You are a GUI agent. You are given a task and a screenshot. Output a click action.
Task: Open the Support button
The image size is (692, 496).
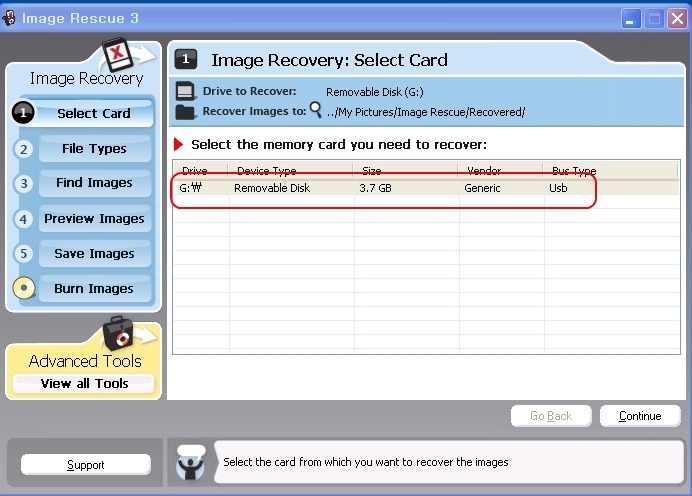(x=86, y=465)
